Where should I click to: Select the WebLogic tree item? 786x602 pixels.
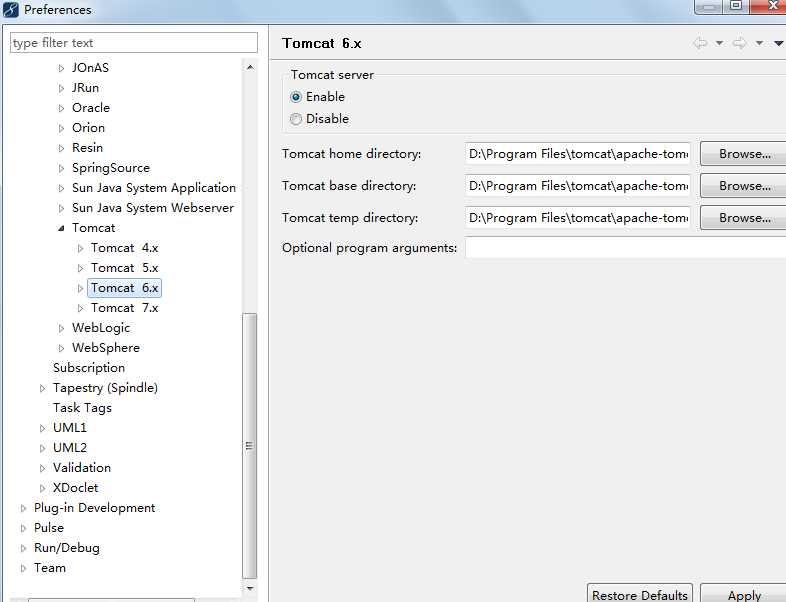[101, 328]
